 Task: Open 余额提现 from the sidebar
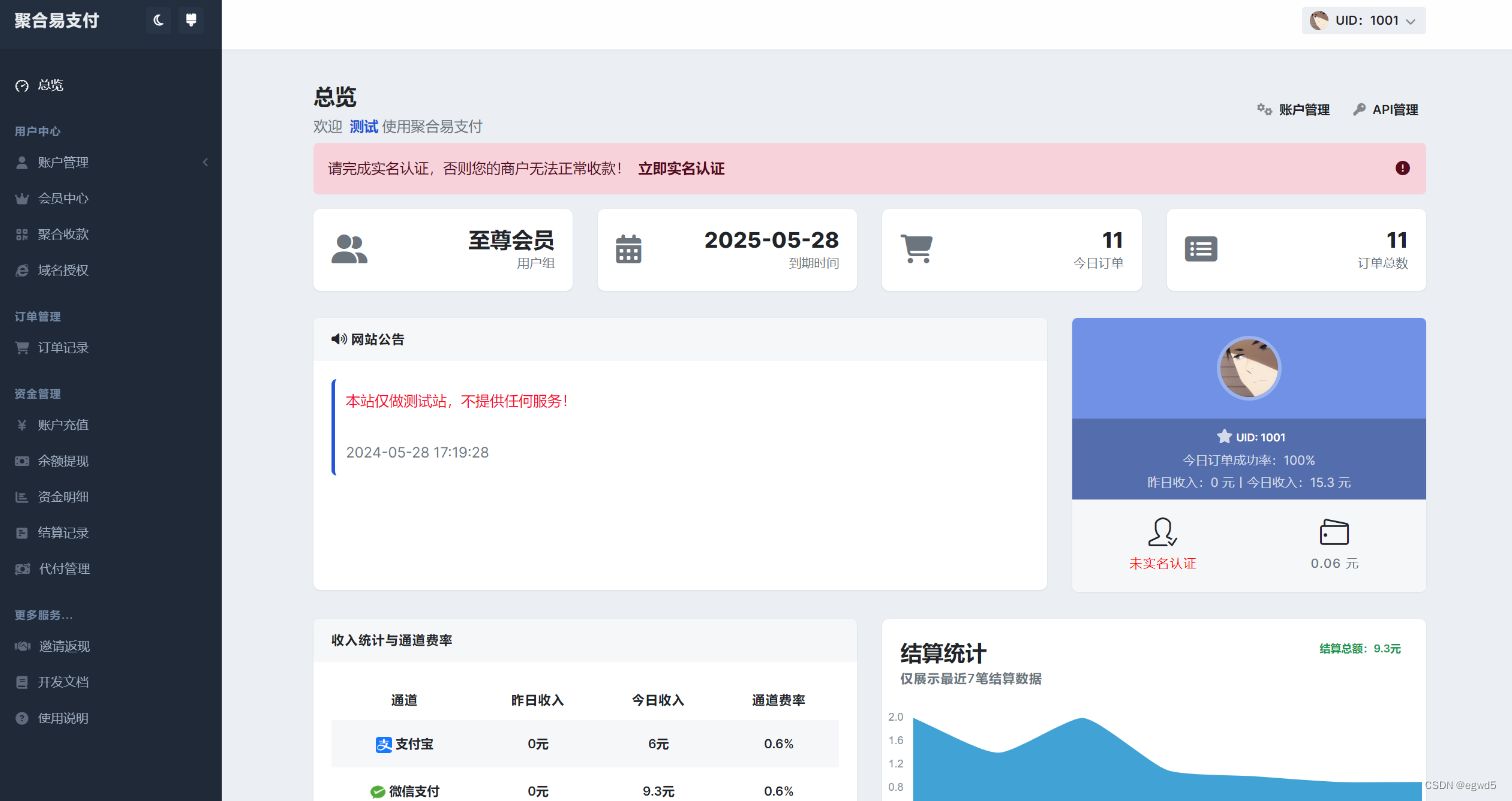point(63,461)
